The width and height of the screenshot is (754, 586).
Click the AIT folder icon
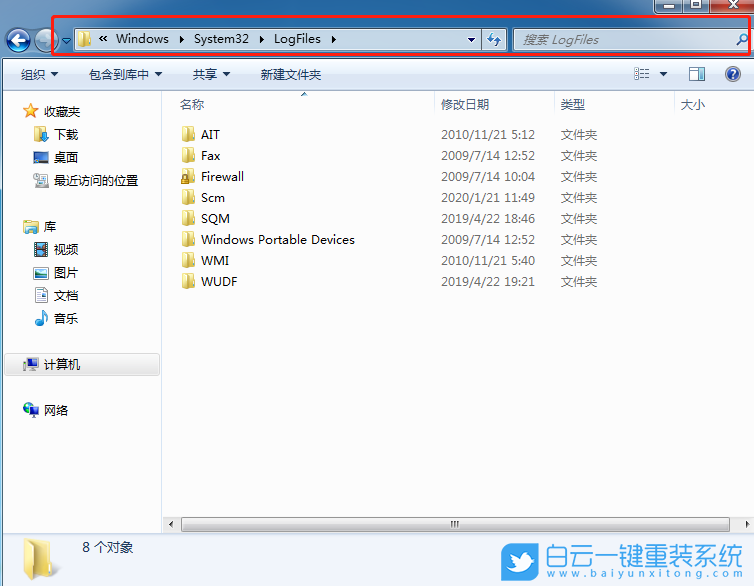pos(188,134)
